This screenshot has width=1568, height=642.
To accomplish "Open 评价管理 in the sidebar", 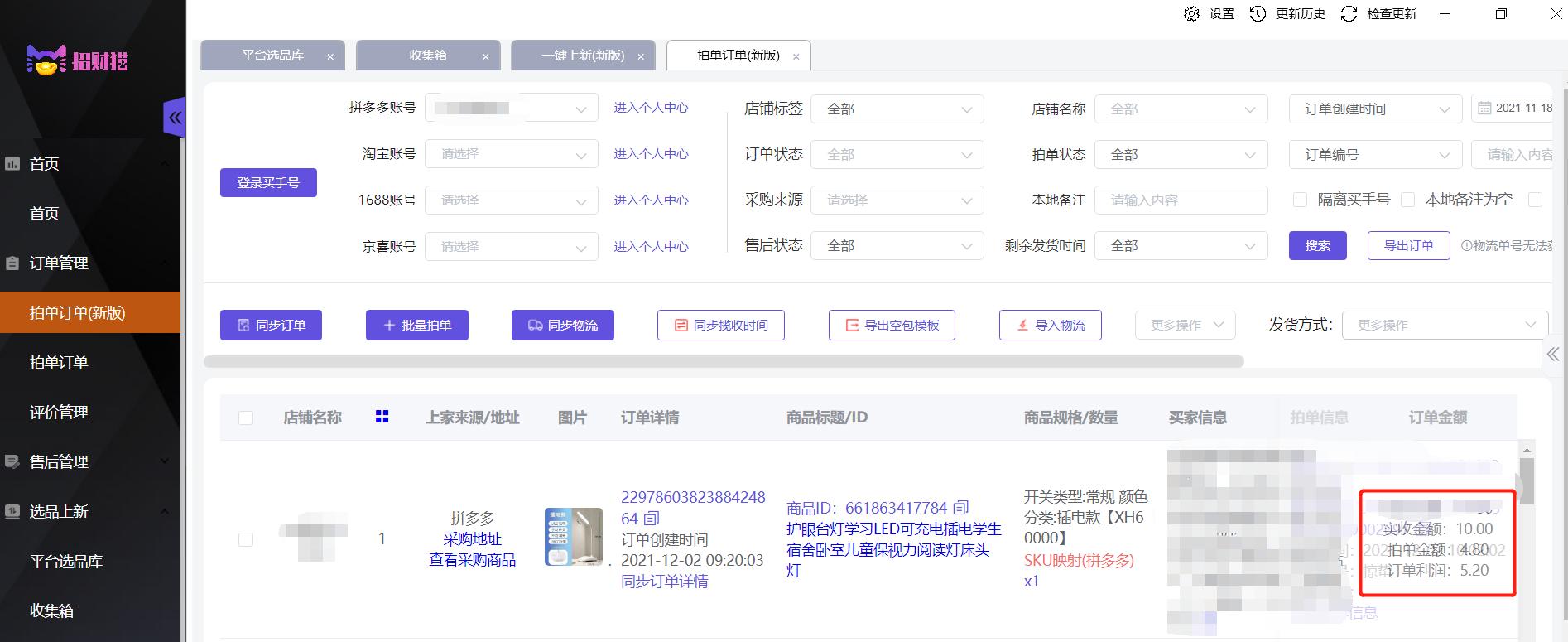I will 59,412.
